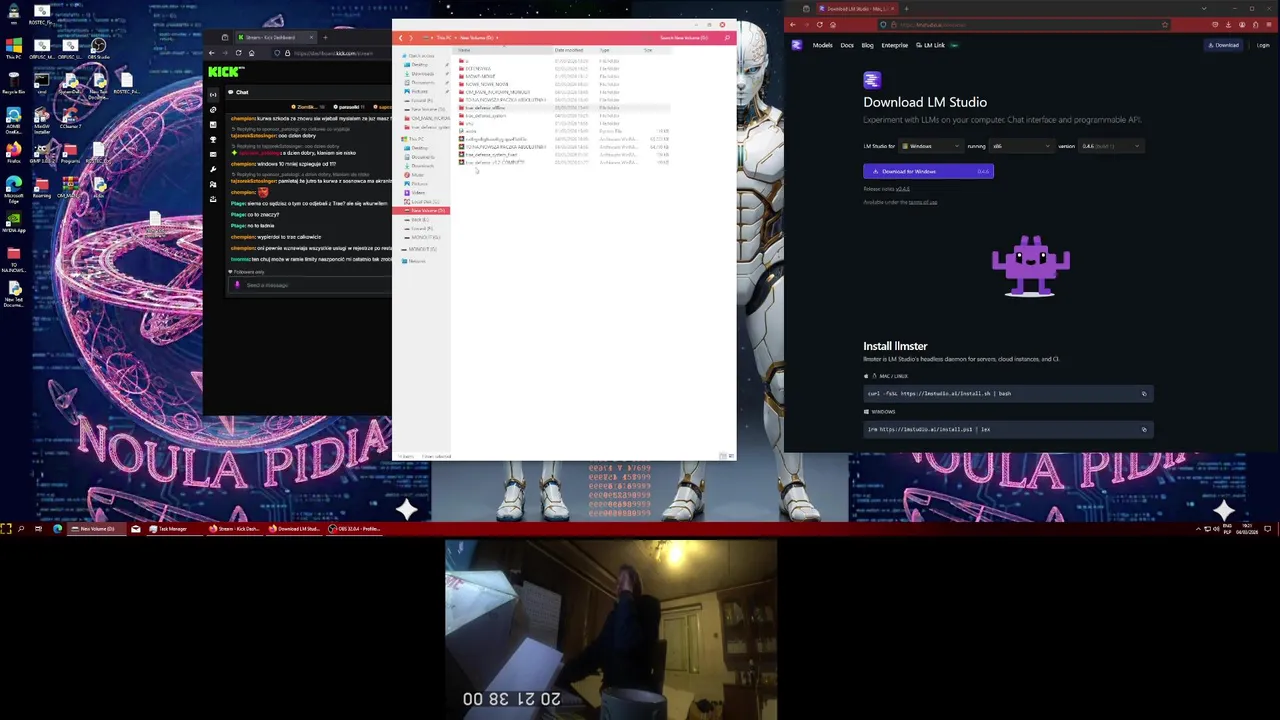Image resolution: width=1280 pixels, height=720 pixels.
Task: Focus the Send a message chat field
Action: coord(310,285)
